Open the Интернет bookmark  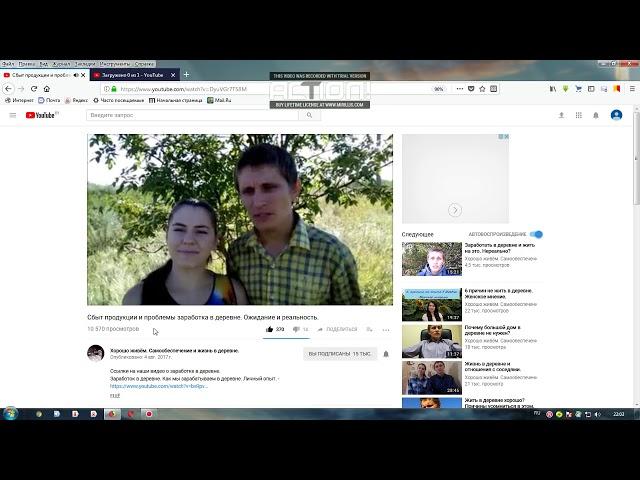19,100
